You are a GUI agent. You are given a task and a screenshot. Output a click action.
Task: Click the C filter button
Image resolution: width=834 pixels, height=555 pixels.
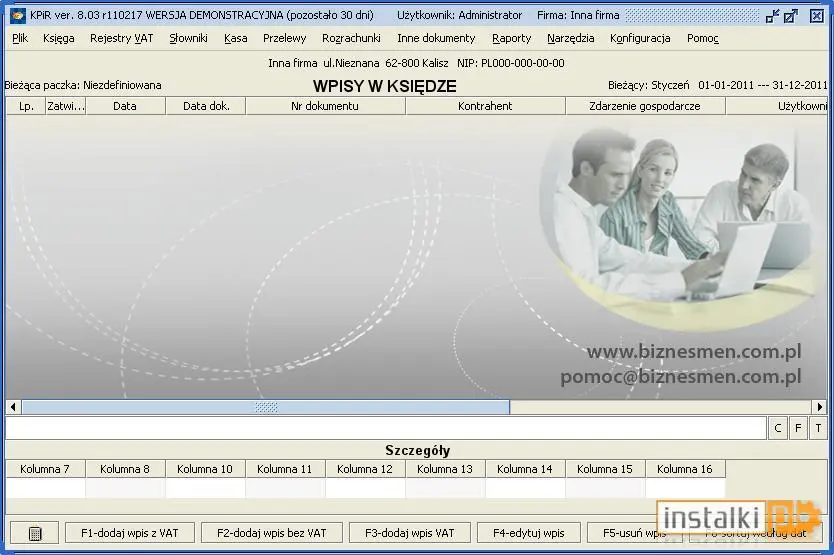(x=778, y=428)
